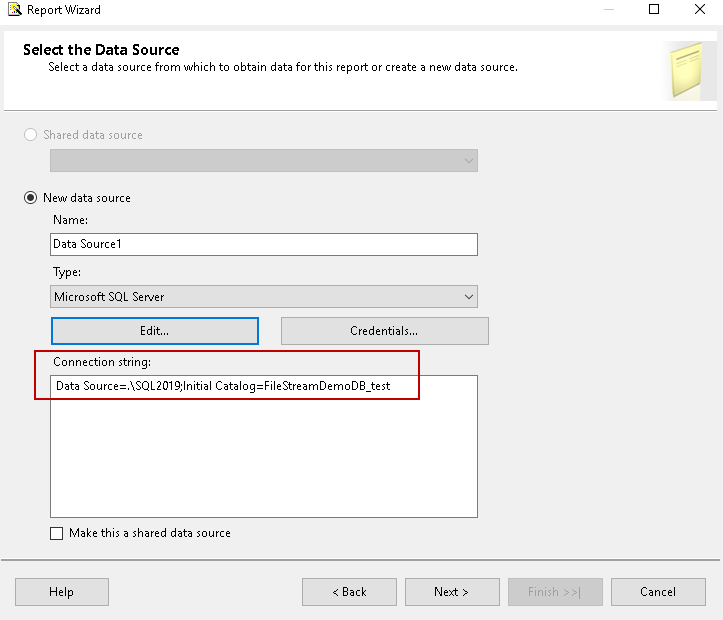This screenshot has height=620, width=723.
Task: Enable Make this a shared data source
Action: tap(57, 533)
